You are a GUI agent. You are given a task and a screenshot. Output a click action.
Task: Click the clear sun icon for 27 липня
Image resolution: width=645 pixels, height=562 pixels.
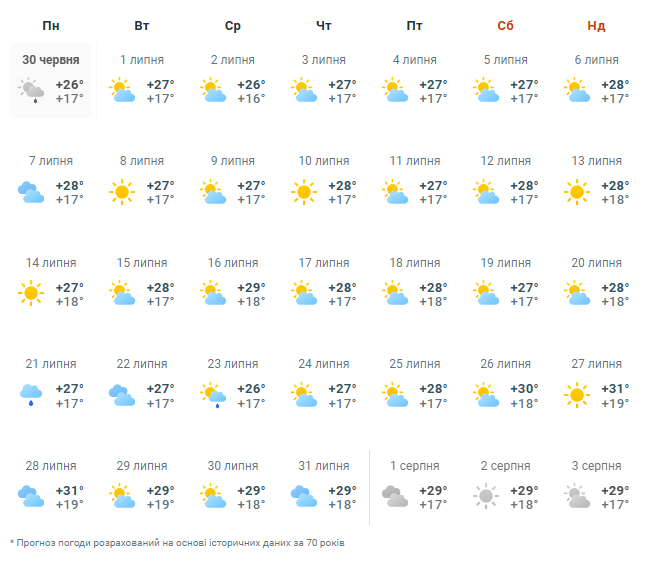[578, 395]
